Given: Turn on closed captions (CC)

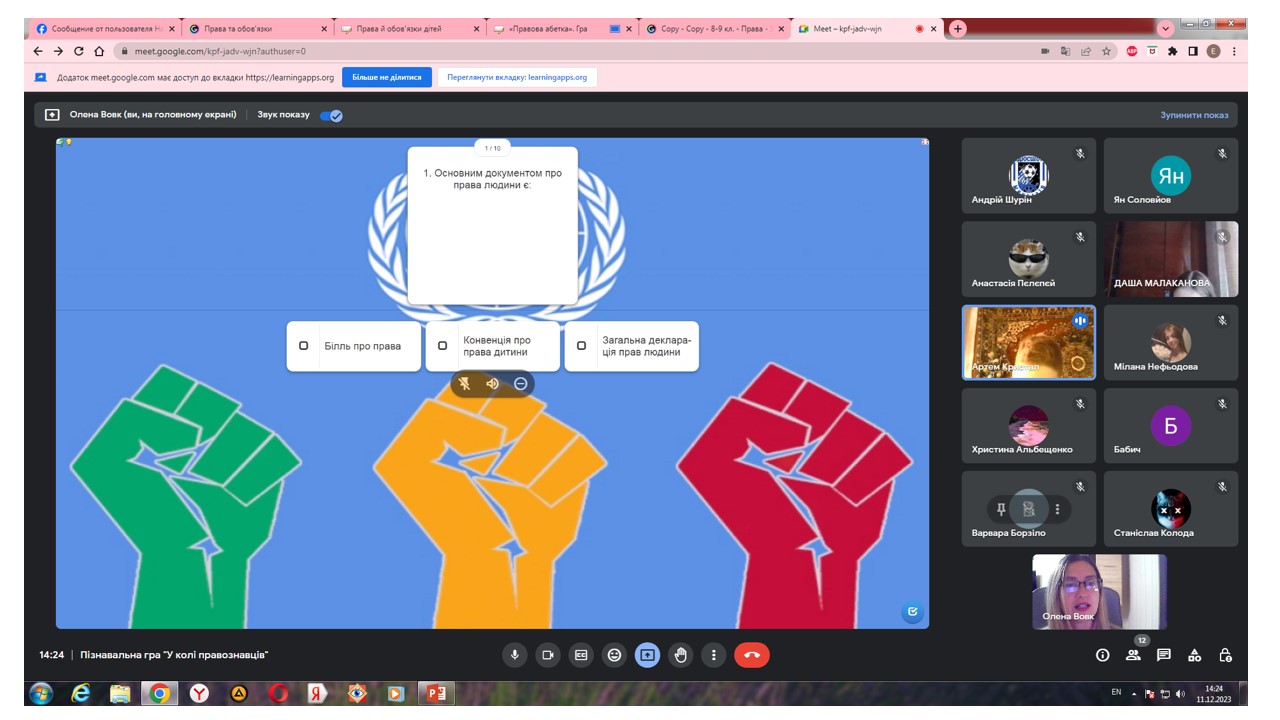Looking at the screenshot, I should (581, 655).
